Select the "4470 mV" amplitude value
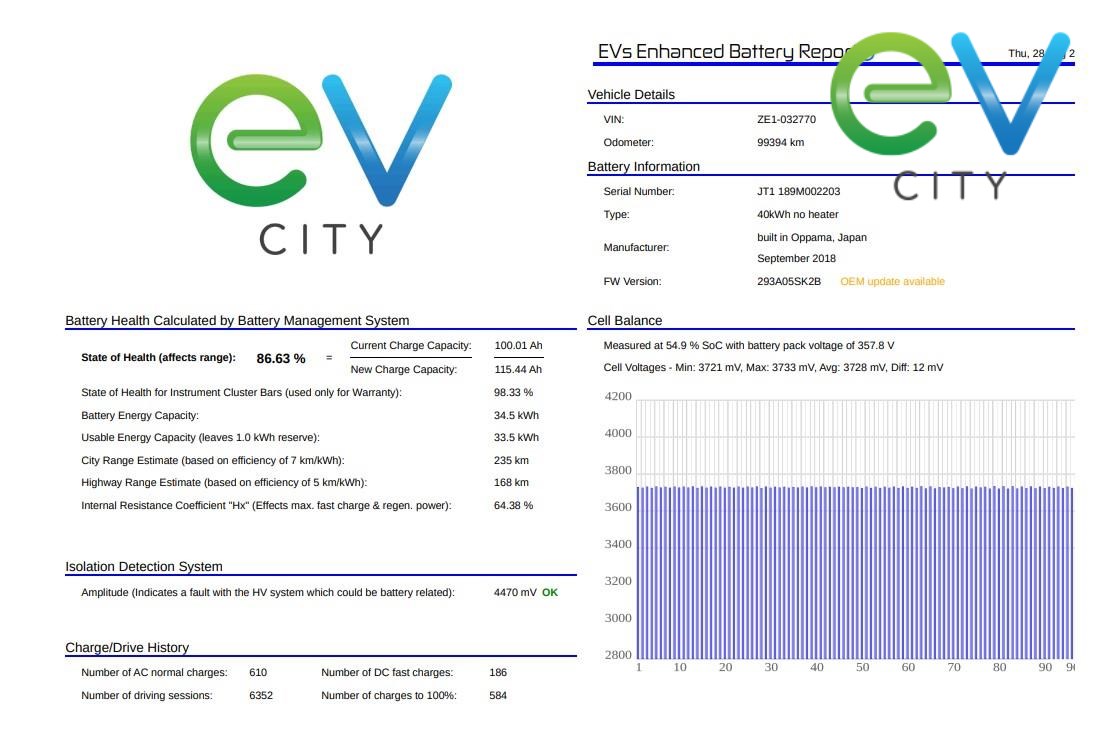 (x=515, y=592)
